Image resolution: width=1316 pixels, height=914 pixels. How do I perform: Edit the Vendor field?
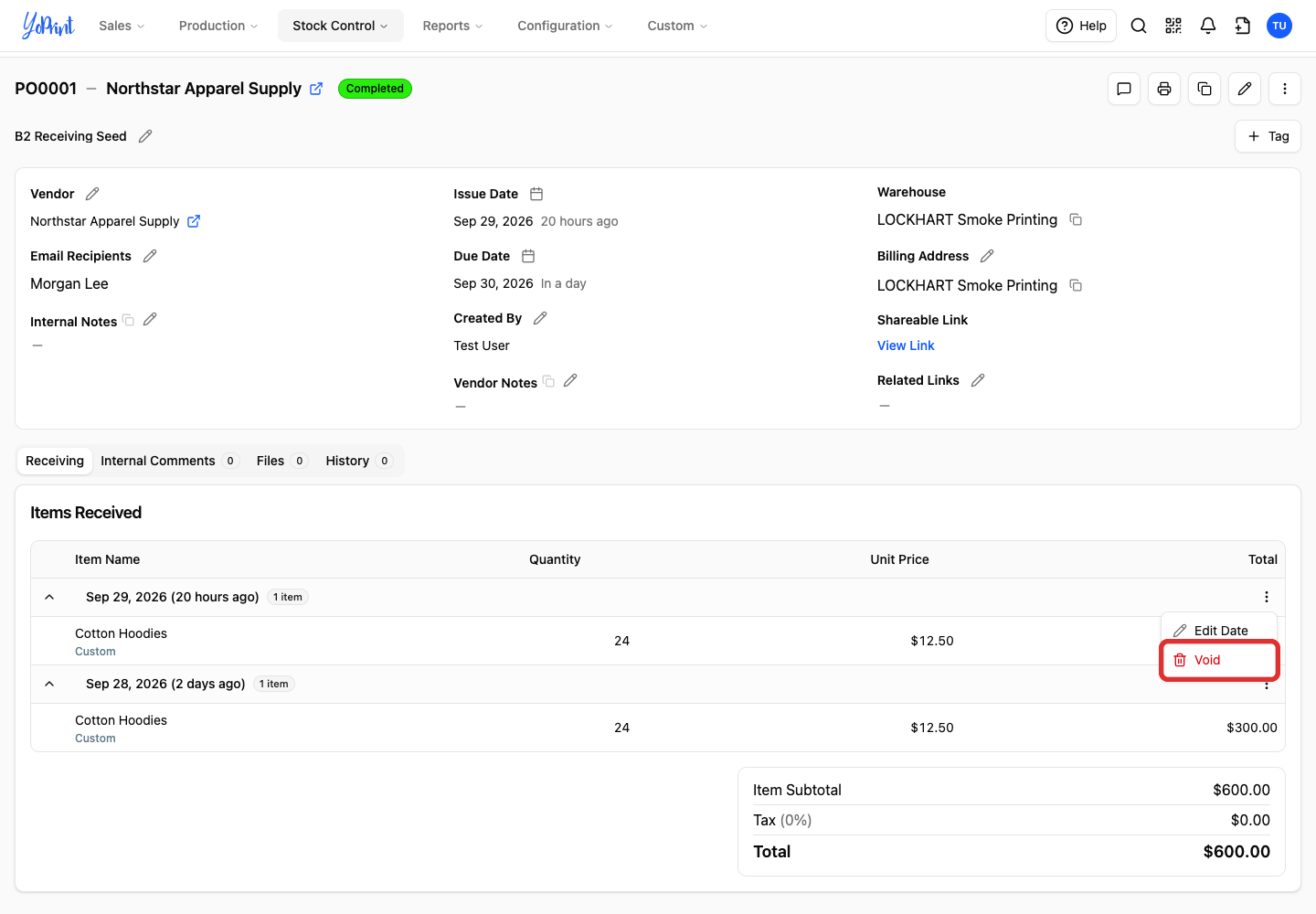pos(92,194)
